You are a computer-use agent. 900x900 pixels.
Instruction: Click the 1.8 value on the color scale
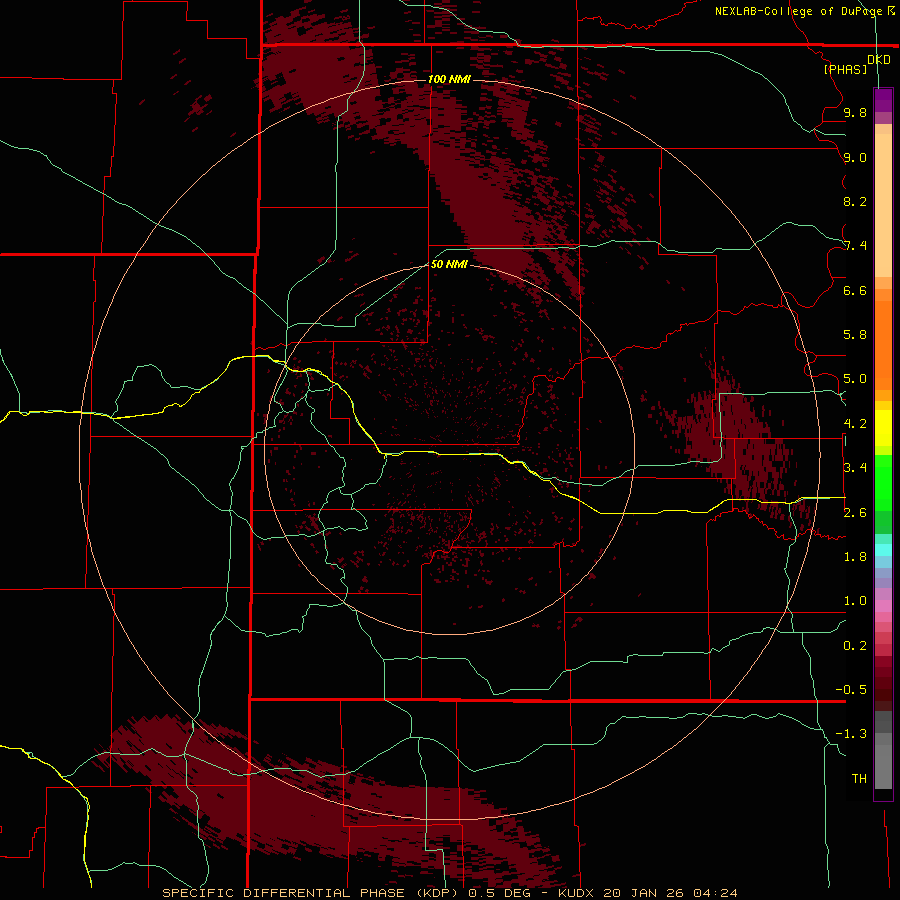point(855,557)
